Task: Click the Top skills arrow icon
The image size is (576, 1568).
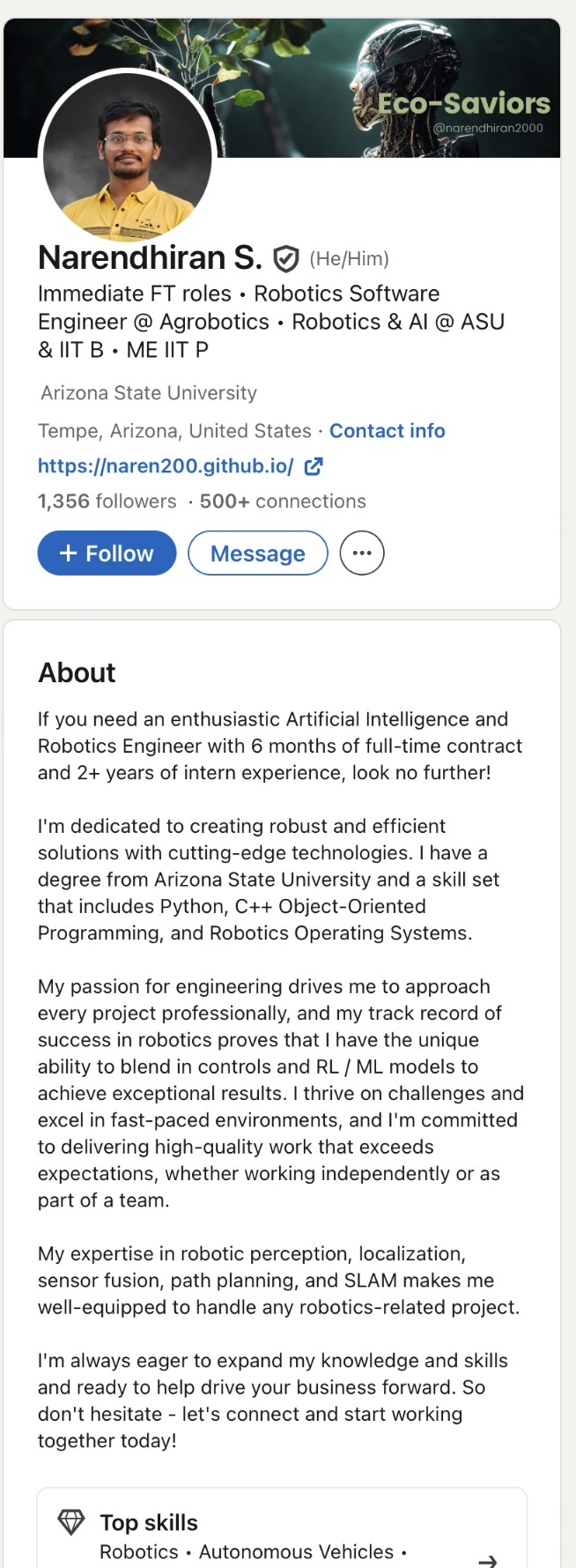Action: (487, 1561)
